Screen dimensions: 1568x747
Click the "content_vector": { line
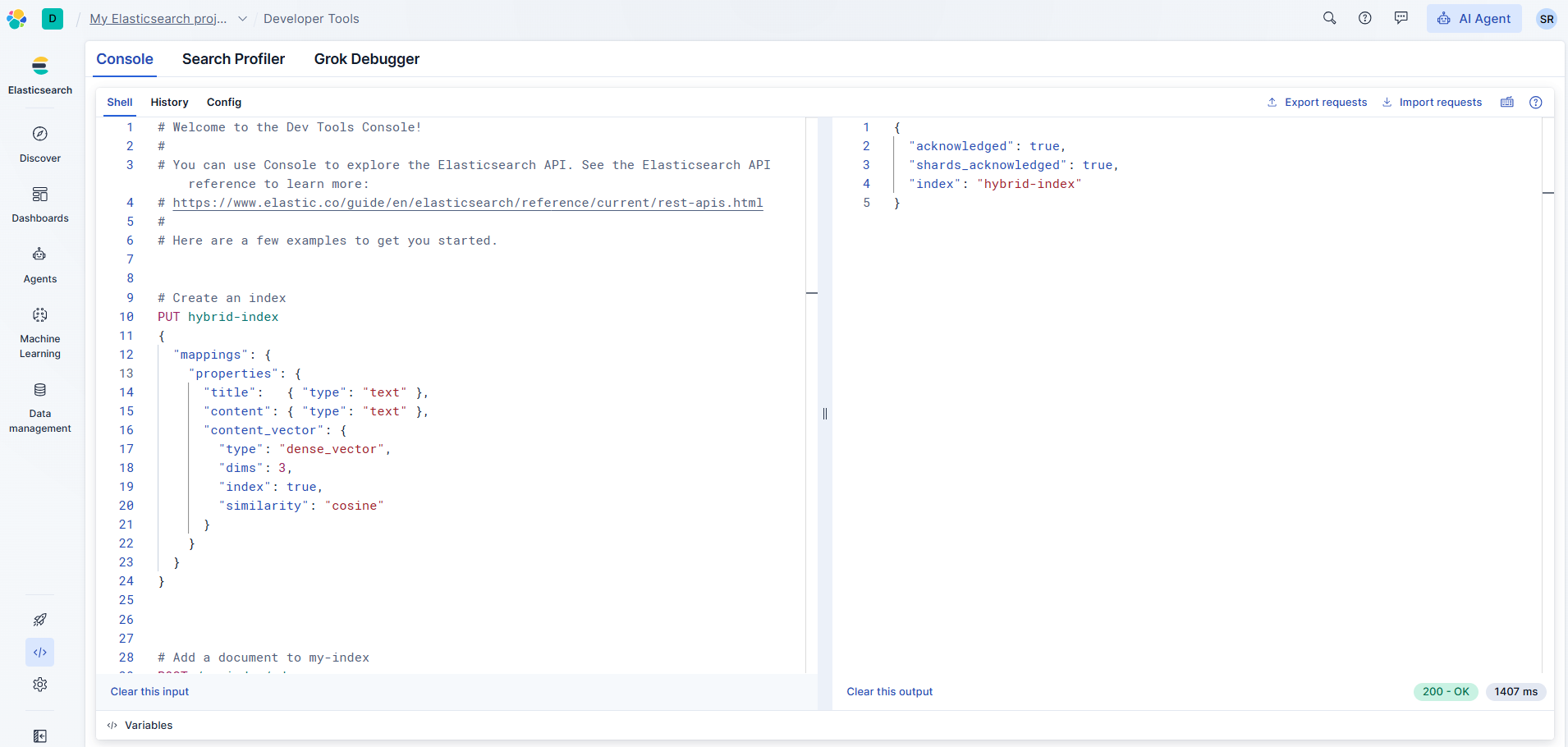click(275, 430)
